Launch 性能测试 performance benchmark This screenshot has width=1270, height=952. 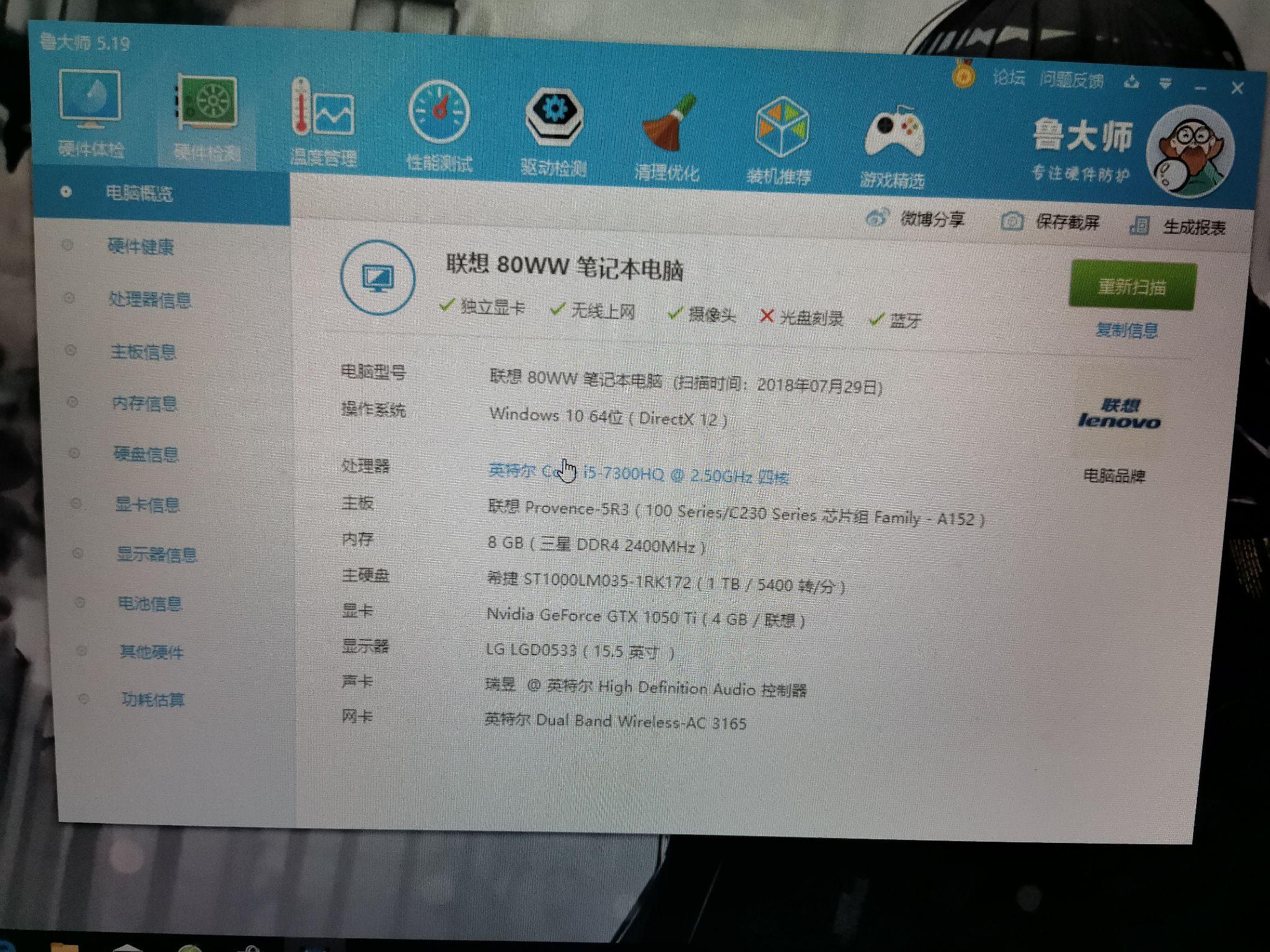click(439, 126)
